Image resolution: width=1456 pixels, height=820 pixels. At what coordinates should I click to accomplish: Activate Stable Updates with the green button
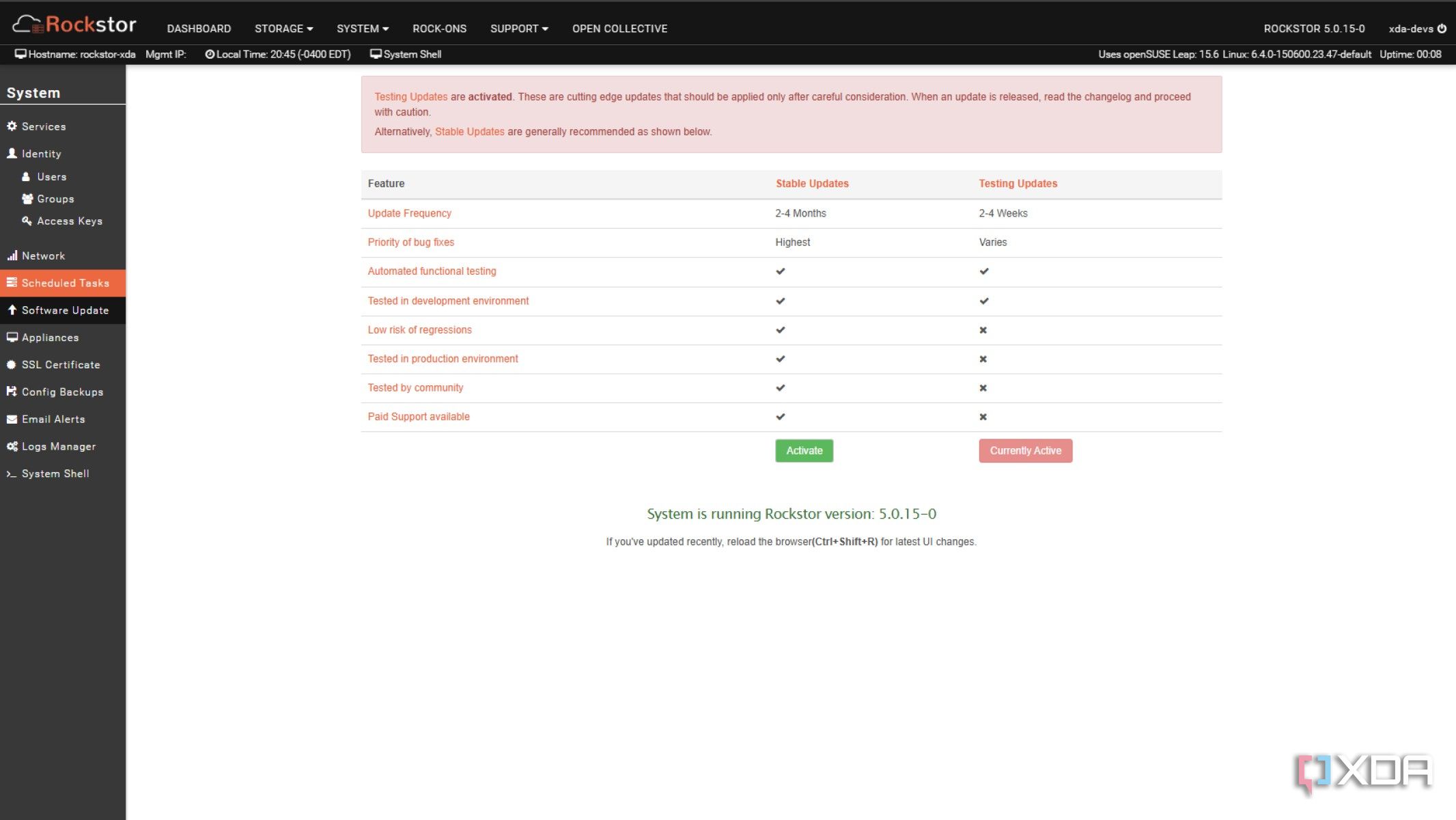point(804,451)
